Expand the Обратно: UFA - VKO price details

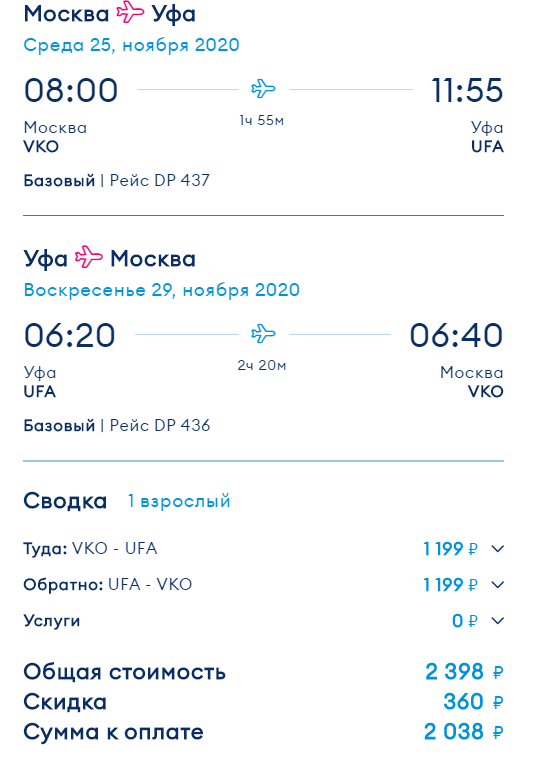click(x=498, y=585)
